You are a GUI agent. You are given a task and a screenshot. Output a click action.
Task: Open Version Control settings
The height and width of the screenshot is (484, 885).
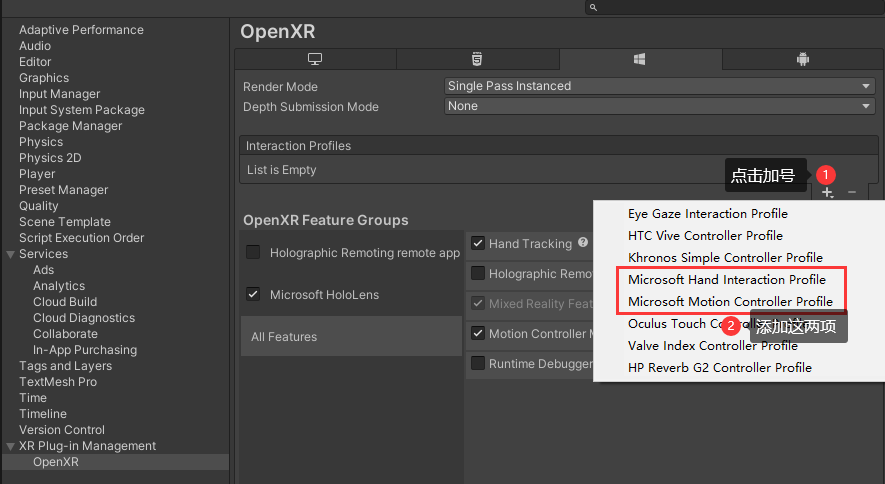point(62,430)
